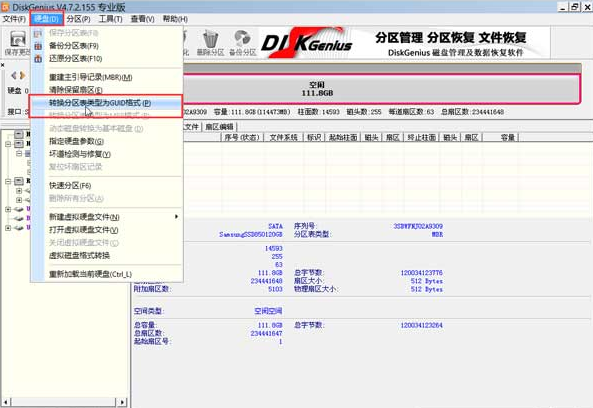Open the 新建虚拟硬盘文件(N) submenu arrow
Image resolution: width=593 pixels, height=408 pixels.
pos(176,217)
